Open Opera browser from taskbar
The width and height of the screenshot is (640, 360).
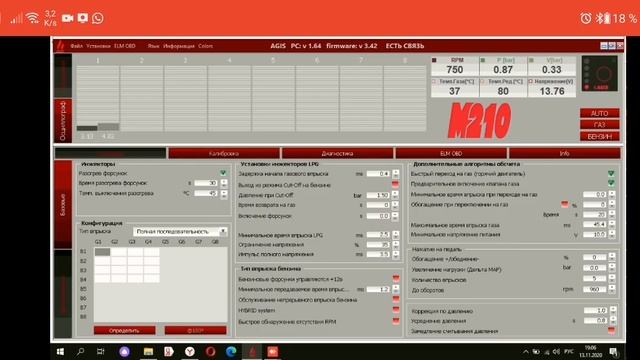[211, 351]
